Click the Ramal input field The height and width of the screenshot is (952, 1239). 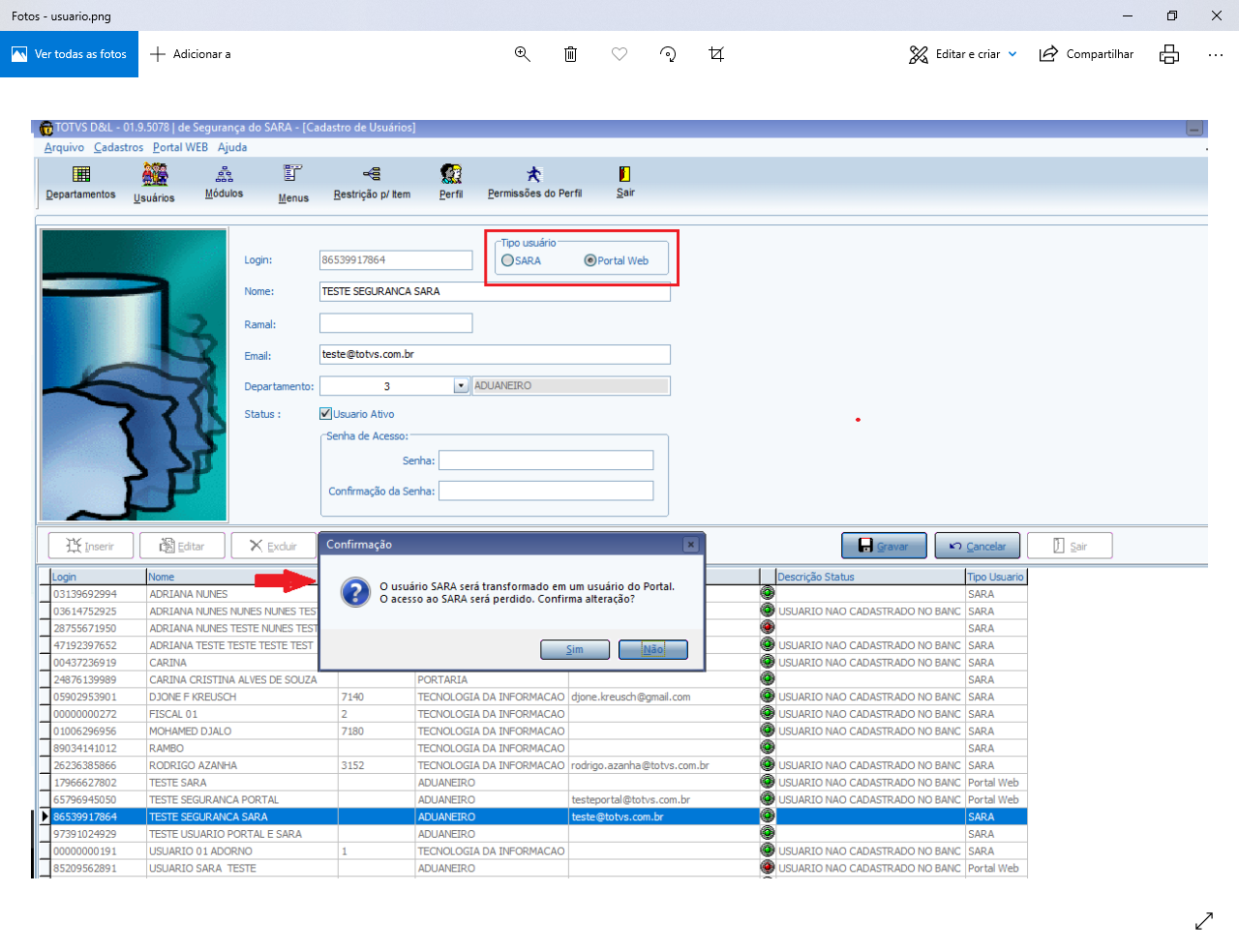point(396,323)
